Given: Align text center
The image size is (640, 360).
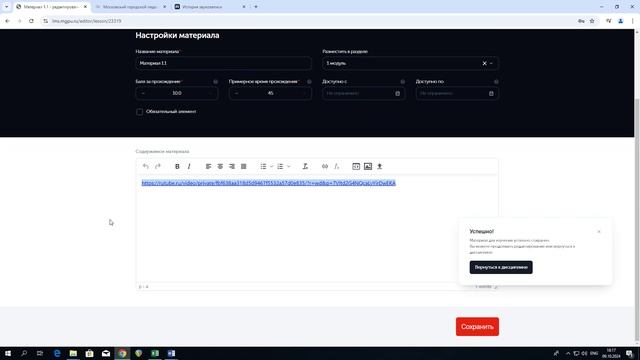Looking at the screenshot, I should click(x=220, y=166).
